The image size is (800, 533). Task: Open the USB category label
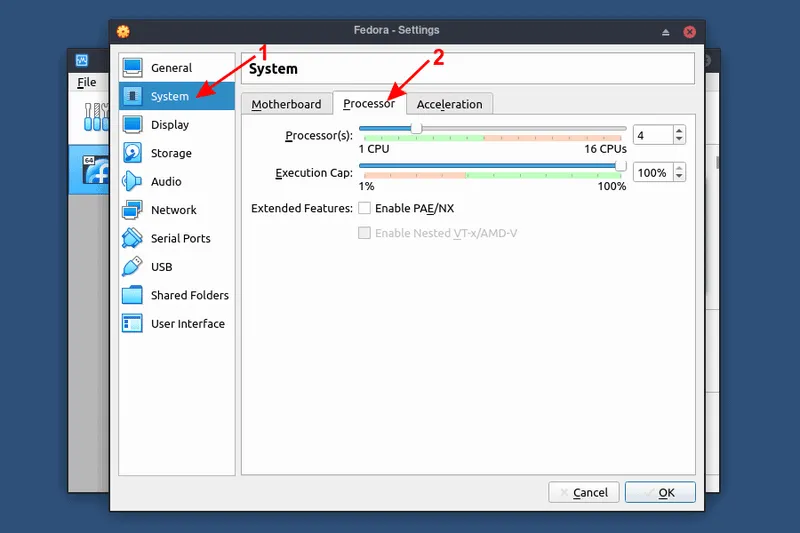click(x=162, y=267)
